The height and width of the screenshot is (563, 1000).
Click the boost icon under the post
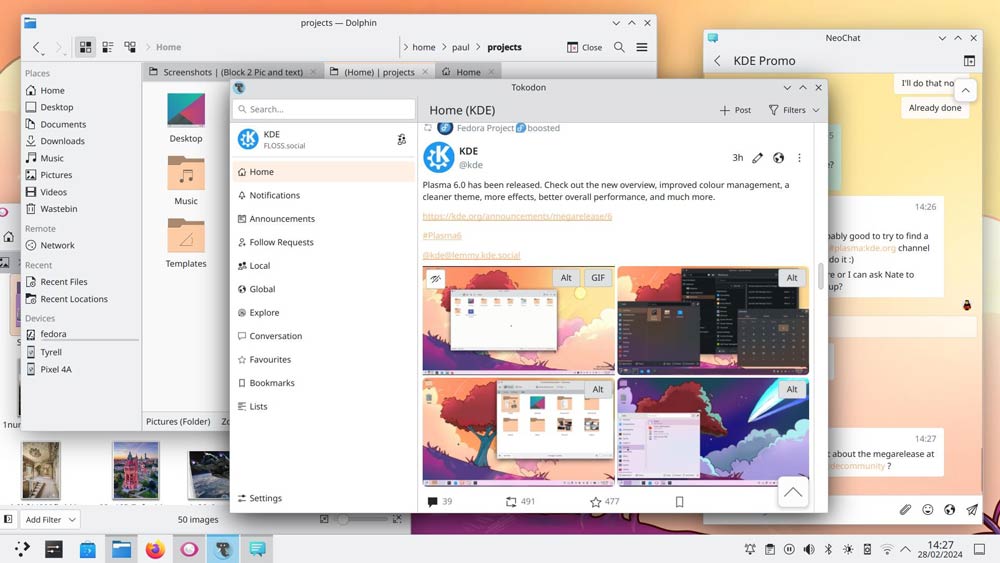point(512,502)
